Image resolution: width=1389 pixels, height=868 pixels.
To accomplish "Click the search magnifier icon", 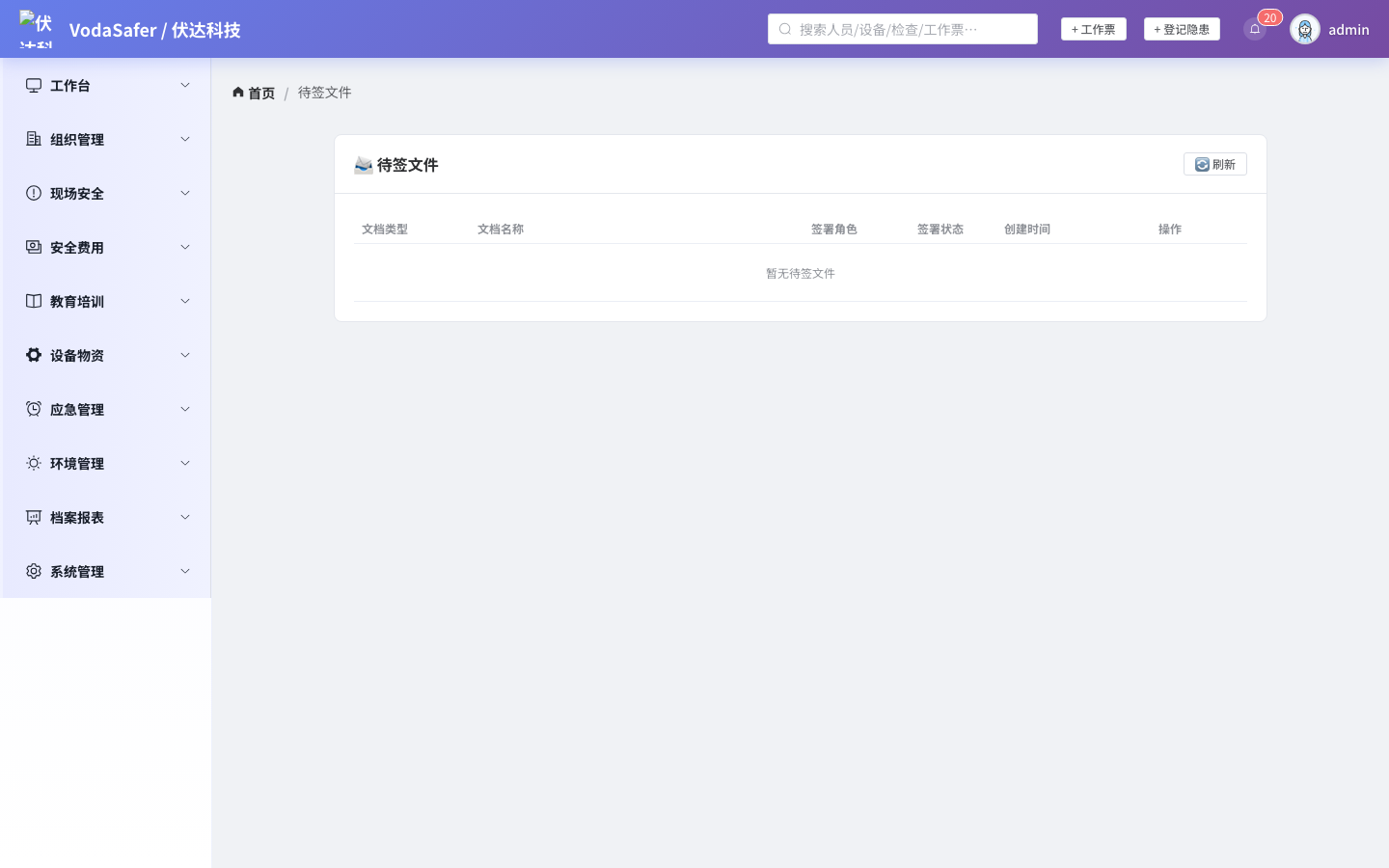I will pyautogui.click(x=785, y=29).
